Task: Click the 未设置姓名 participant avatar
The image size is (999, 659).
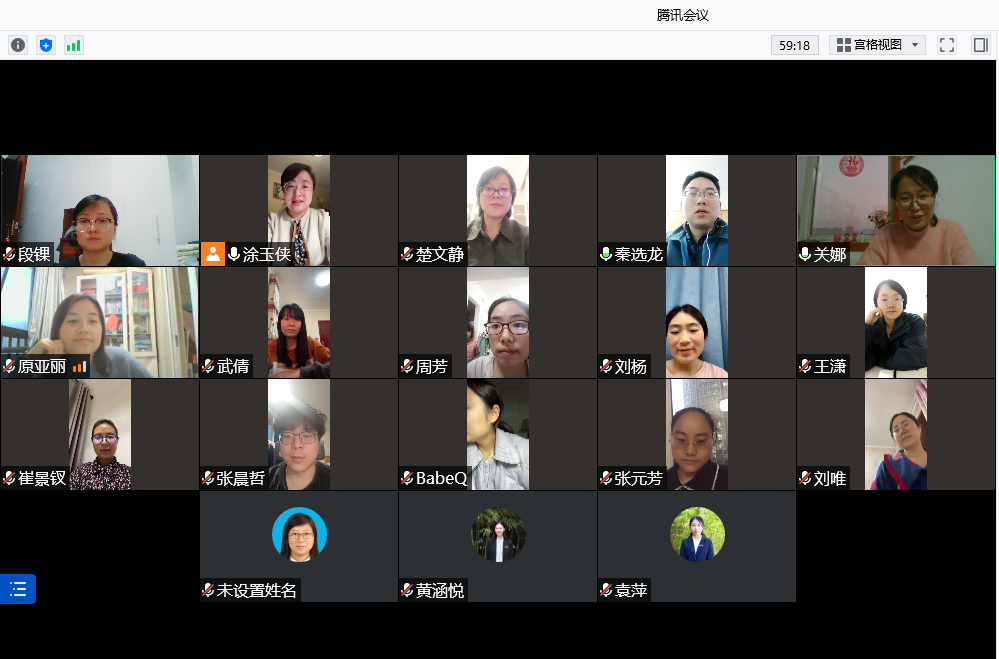Action: (x=299, y=535)
